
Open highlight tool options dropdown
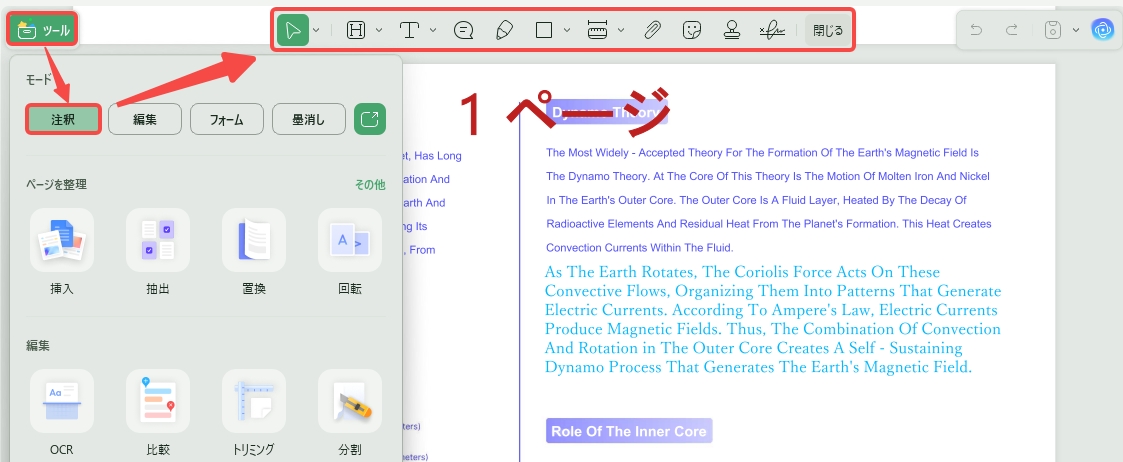point(379,30)
